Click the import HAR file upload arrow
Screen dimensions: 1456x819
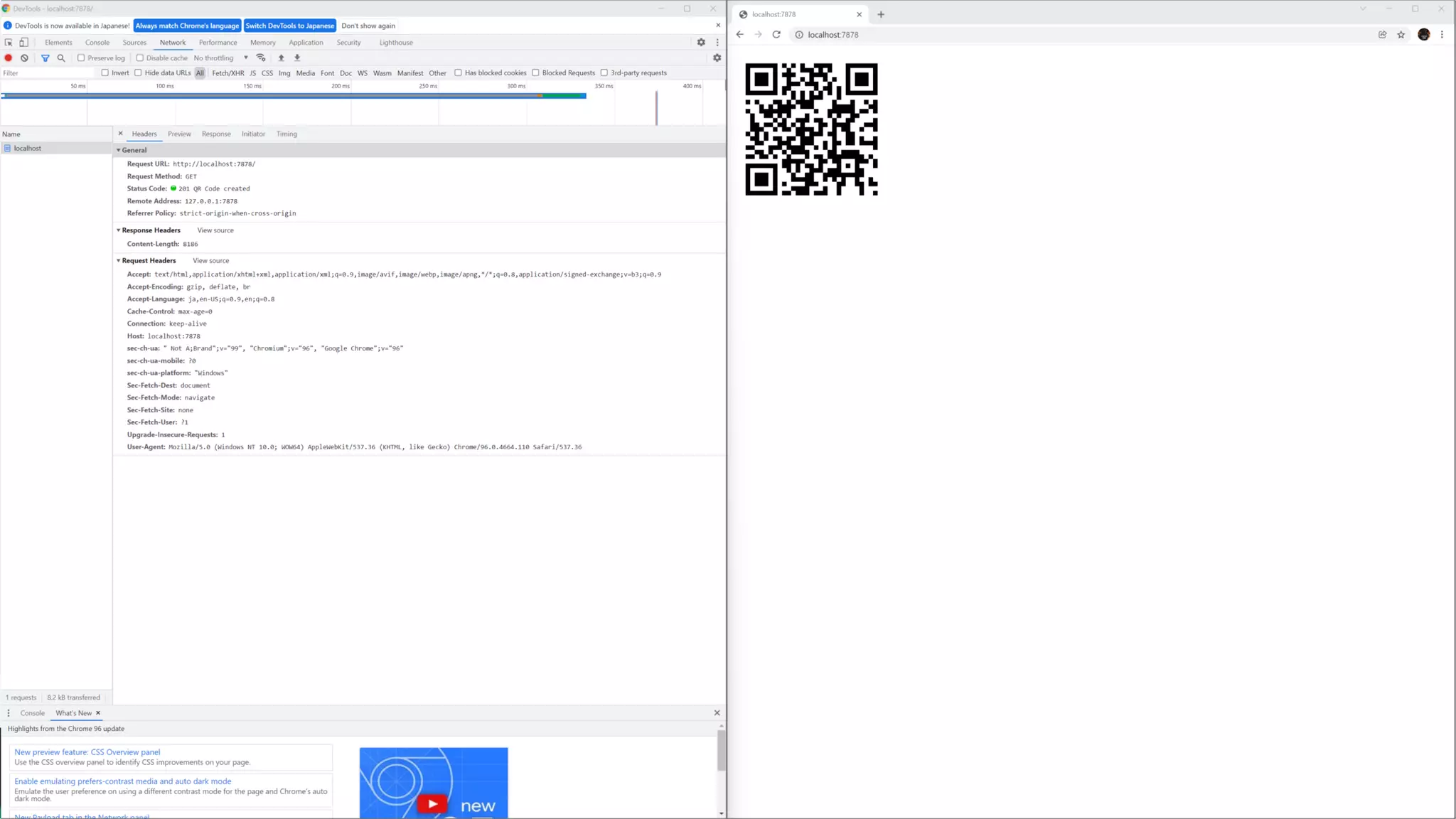[281, 58]
